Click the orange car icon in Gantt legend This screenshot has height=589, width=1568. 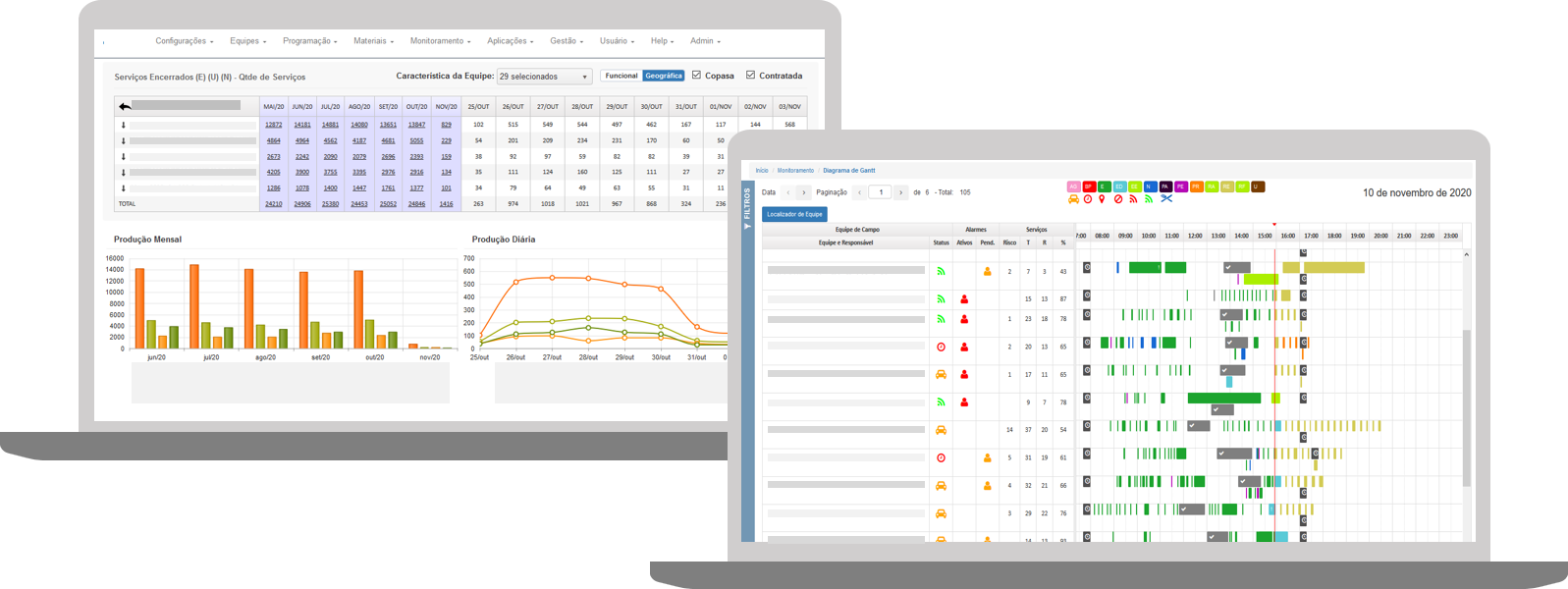point(1073,199)
